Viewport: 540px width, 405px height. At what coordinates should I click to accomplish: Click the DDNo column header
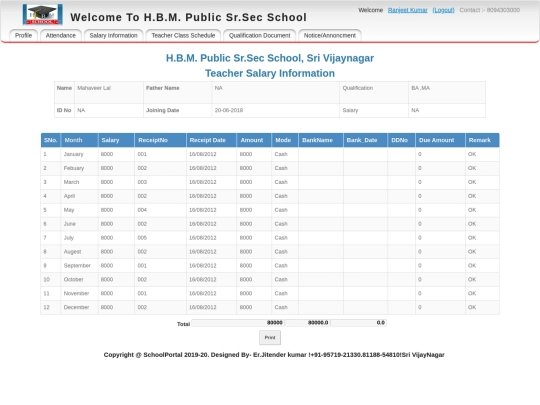[x=402, y=140]
